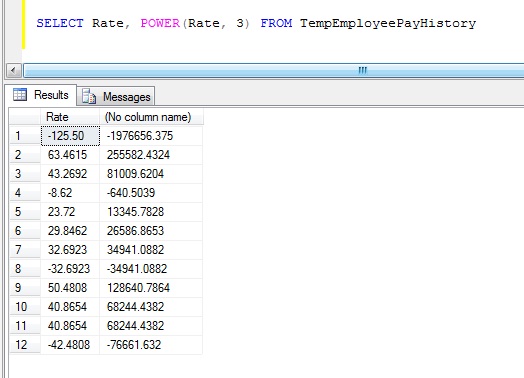The height and width of the screenshot is (378, 524).
Task: Click the SELECT keyword in query editor
Action: pos(60,23)
